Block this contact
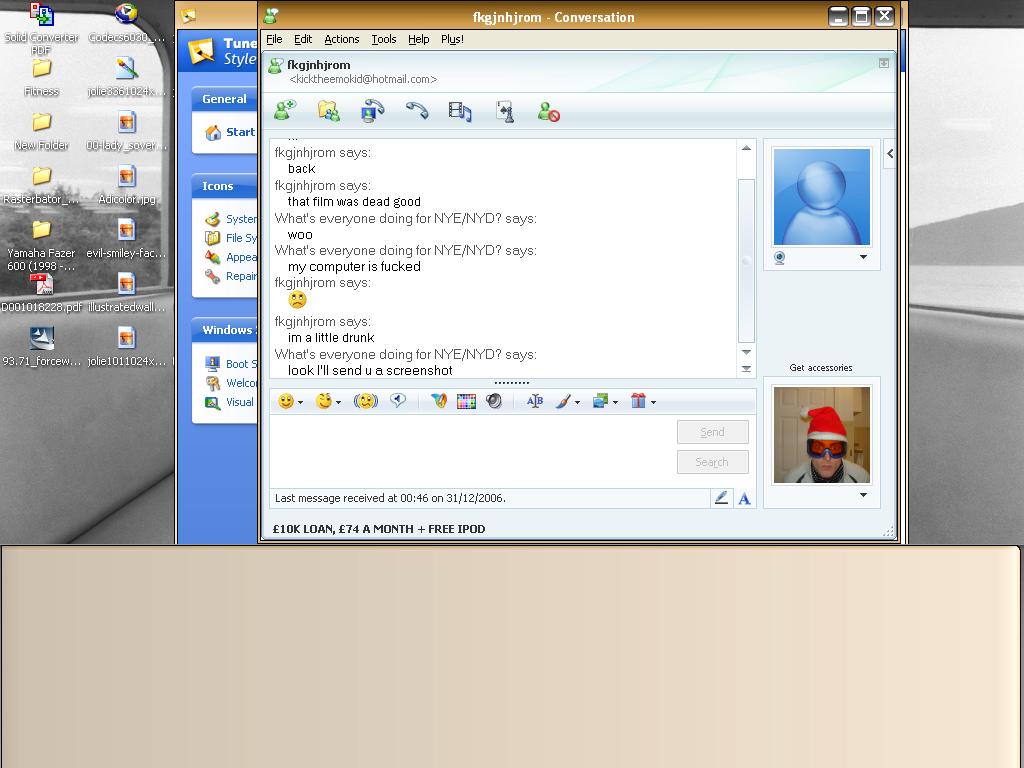The width and height of the screenshot is (1024, 768). pyautogui.click(x=548, y=111)
